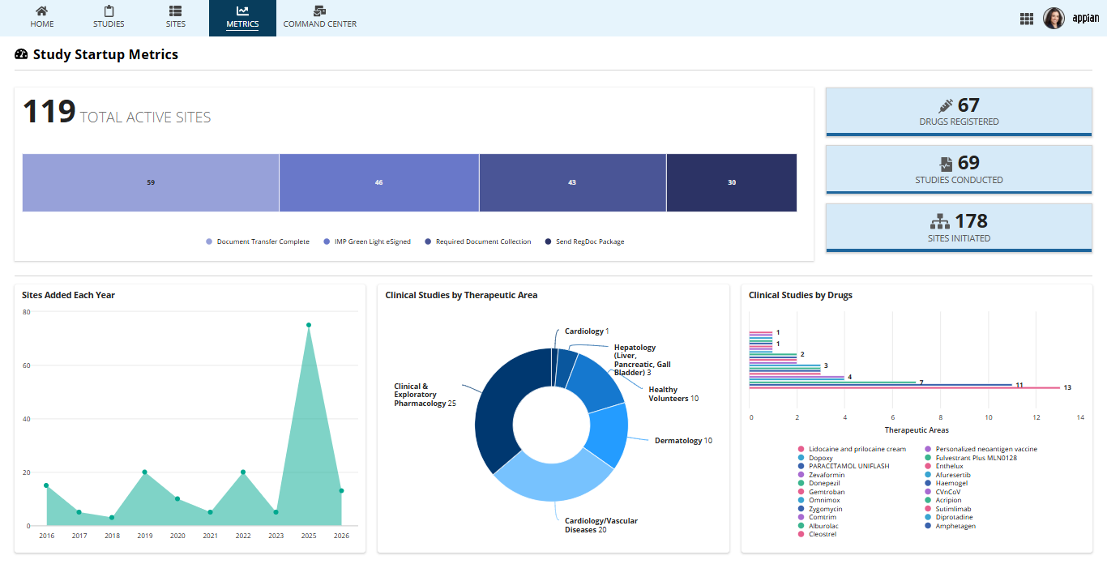Click the user profile avatar

click(x=1054, y=18)
